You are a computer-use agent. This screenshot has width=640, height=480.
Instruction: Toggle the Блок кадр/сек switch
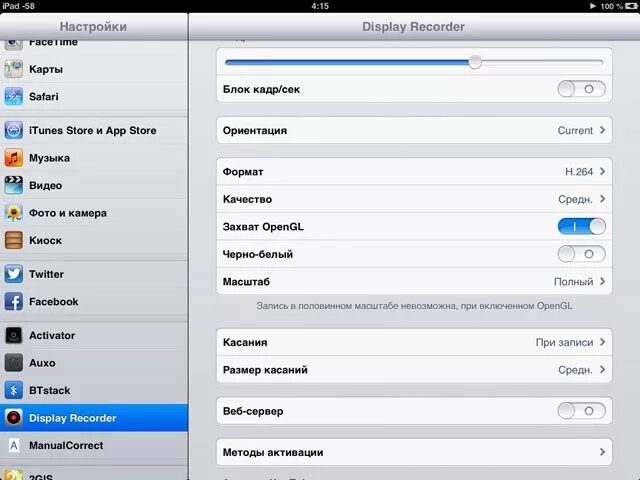[581, 89]
